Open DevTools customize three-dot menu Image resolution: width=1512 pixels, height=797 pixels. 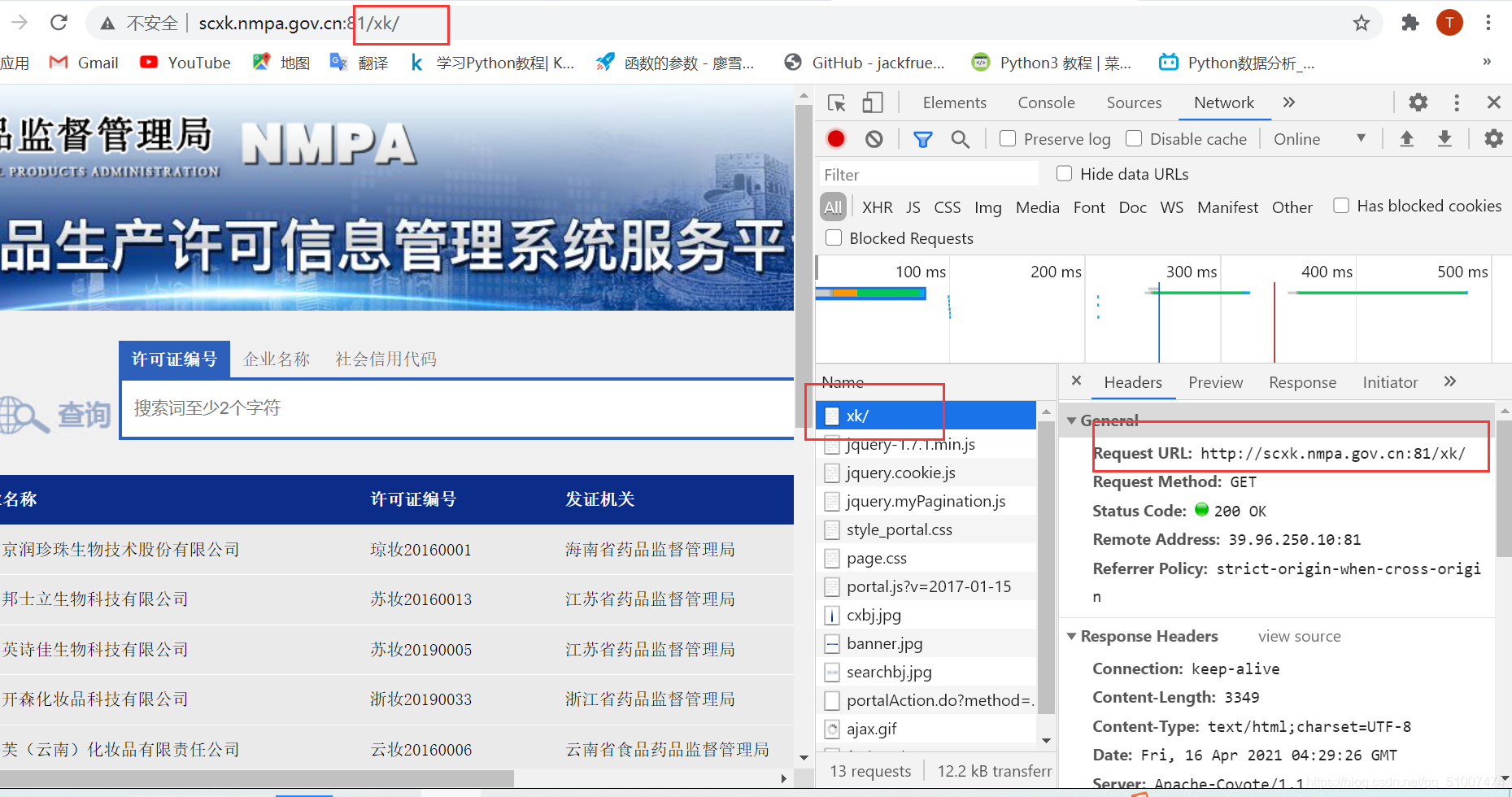pos(1457,102)
